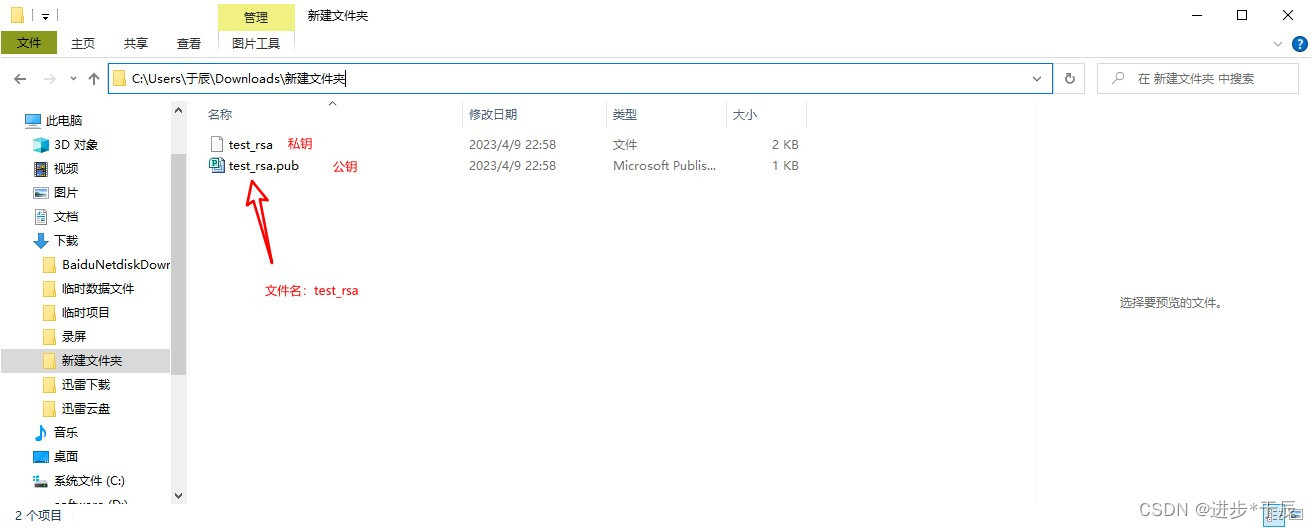Viewport: 1312px width, 528px height.
Task: Click the 视频 film icon
Action: [x=41, y=169]
